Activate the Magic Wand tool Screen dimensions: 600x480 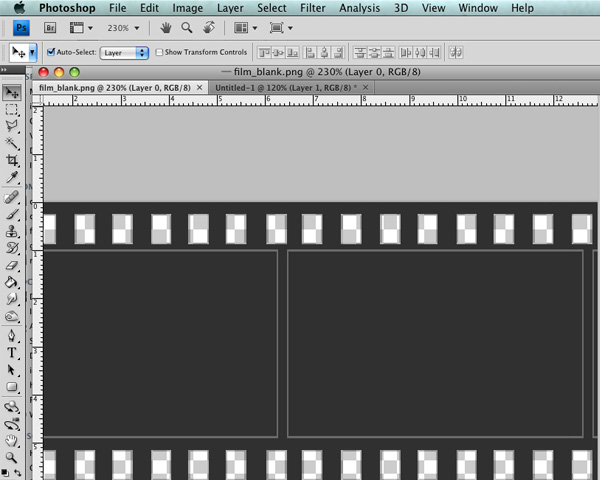pos(13,143)
